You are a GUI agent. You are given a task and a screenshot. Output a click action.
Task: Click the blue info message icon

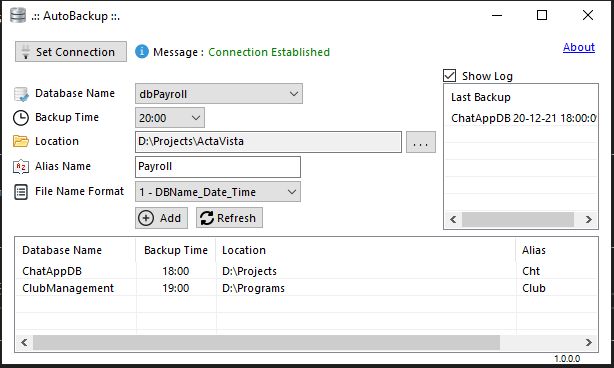point(142,51)
